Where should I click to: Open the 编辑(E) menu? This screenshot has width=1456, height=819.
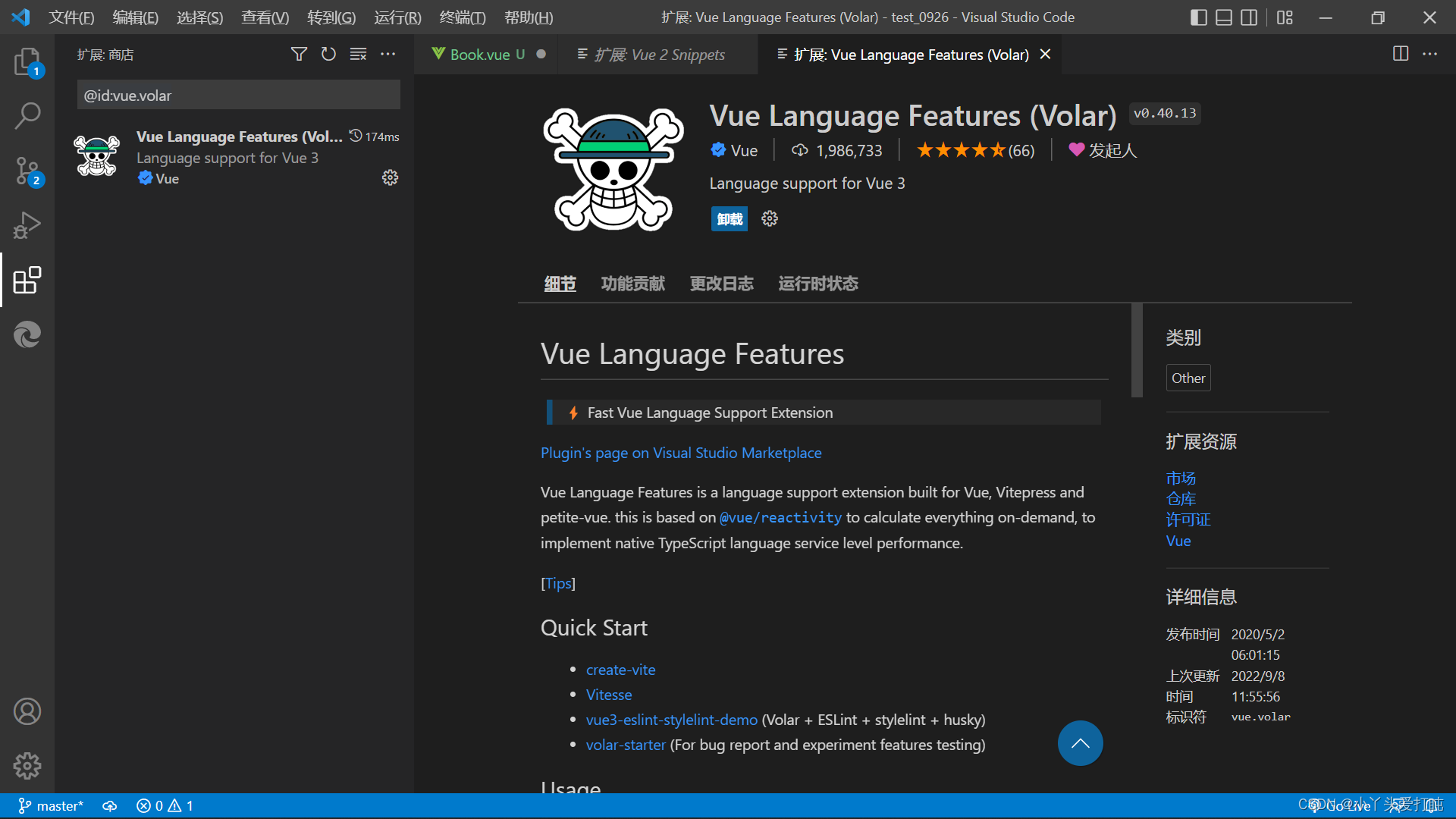tap(136, 17)
